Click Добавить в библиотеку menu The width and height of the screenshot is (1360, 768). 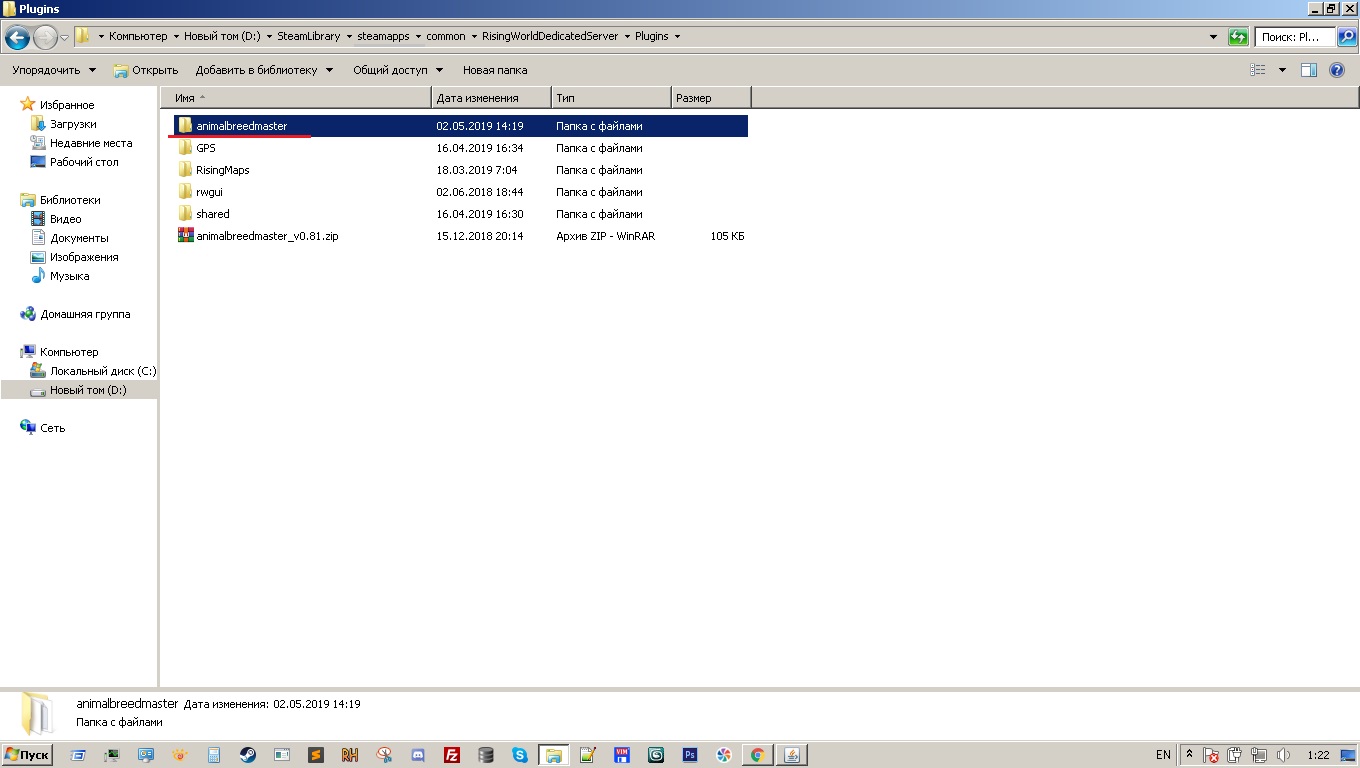tap(264, 70)
